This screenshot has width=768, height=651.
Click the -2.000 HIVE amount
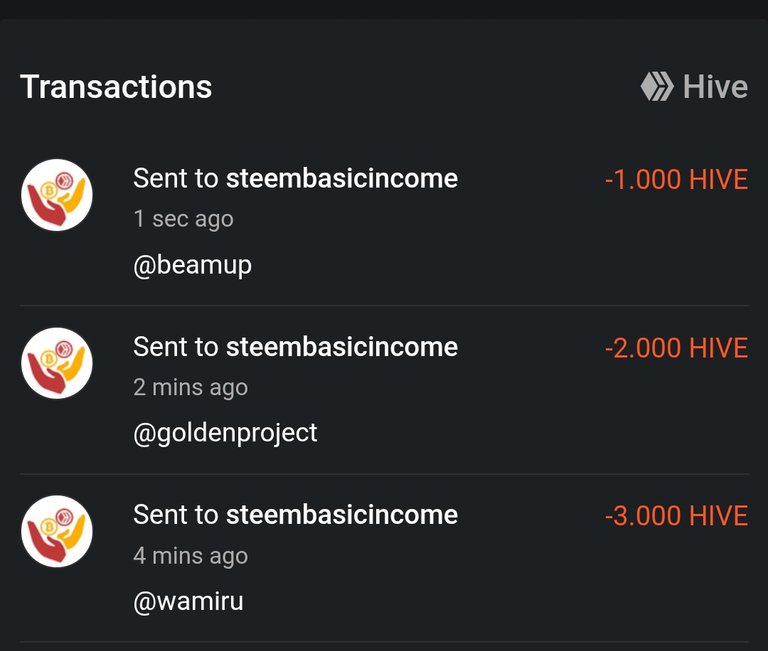(x=676, y=348)
